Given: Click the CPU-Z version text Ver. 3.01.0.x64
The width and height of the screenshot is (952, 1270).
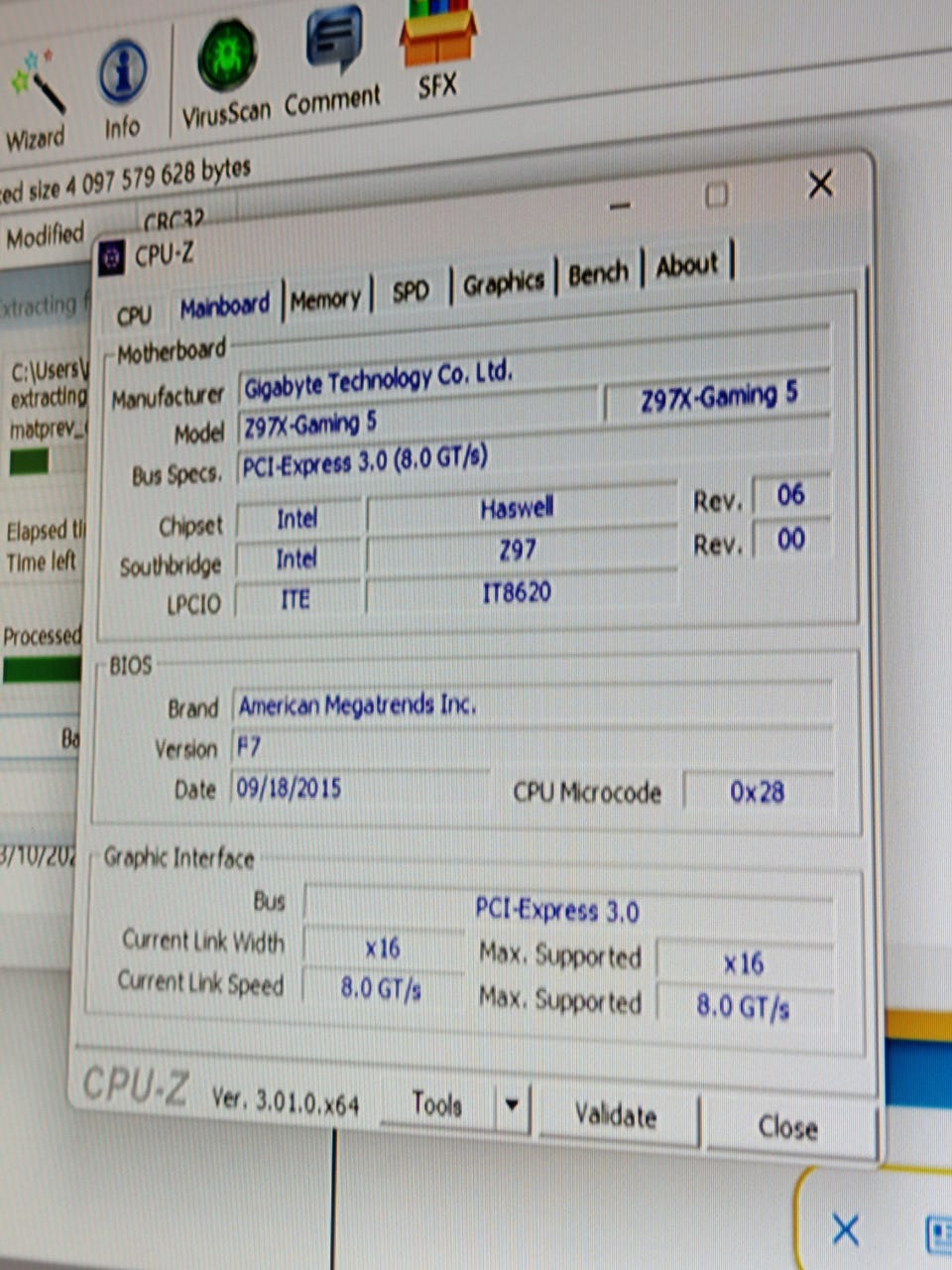Looking at the screenshot, I should pyautogui.click(x=286, y=1099).
